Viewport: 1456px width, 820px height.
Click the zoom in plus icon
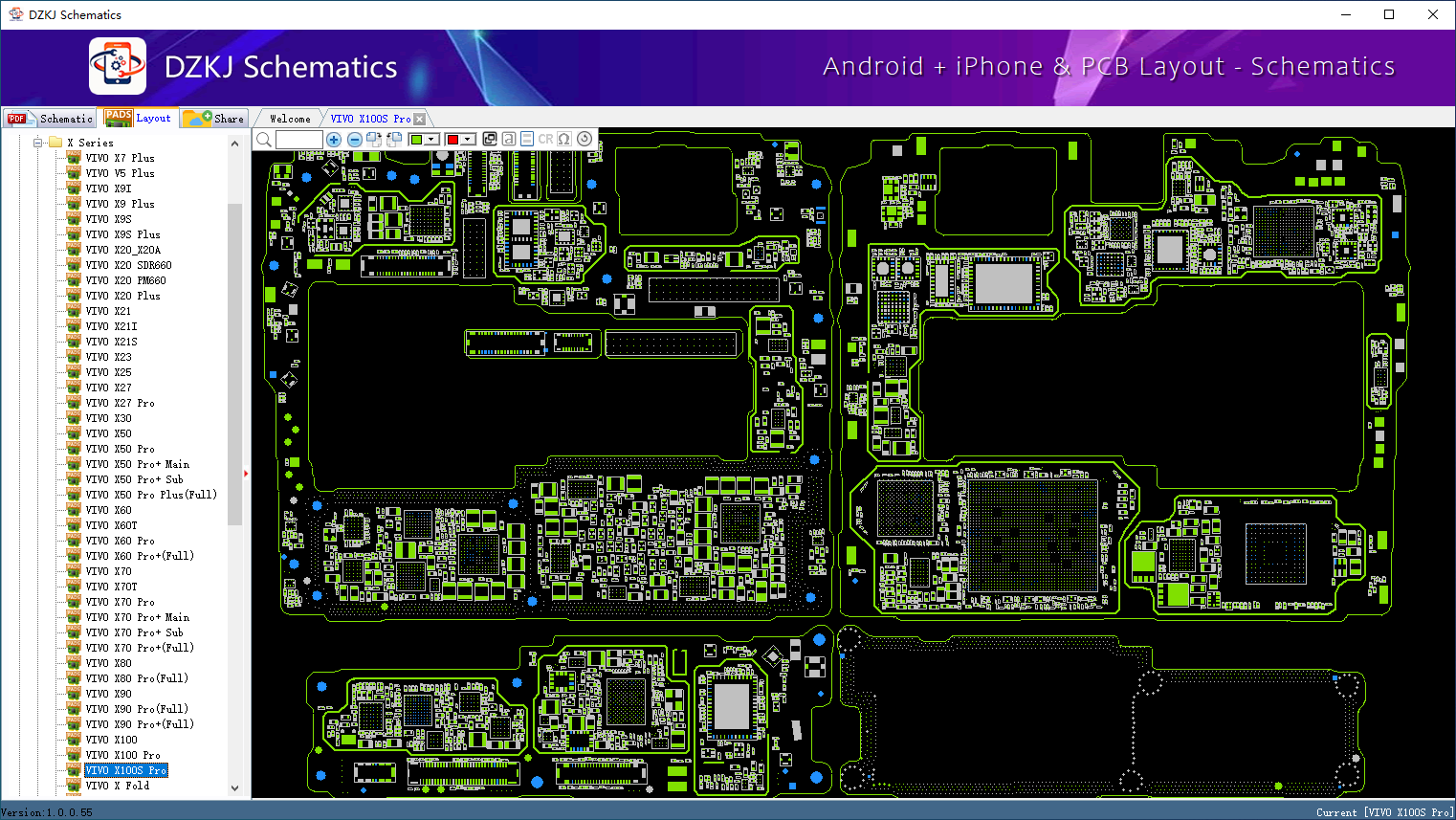[x=334, y=140]
